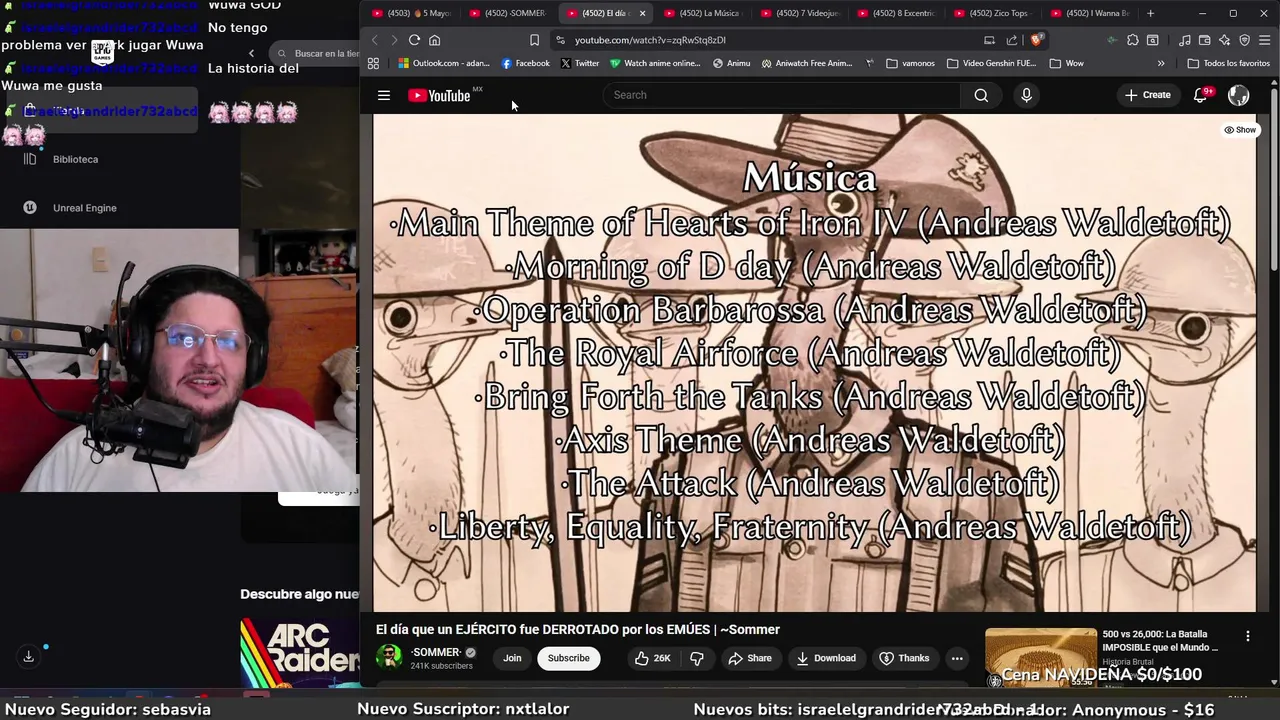
Task: Open a new browser tab
Action: click(x=1150, y=13)
